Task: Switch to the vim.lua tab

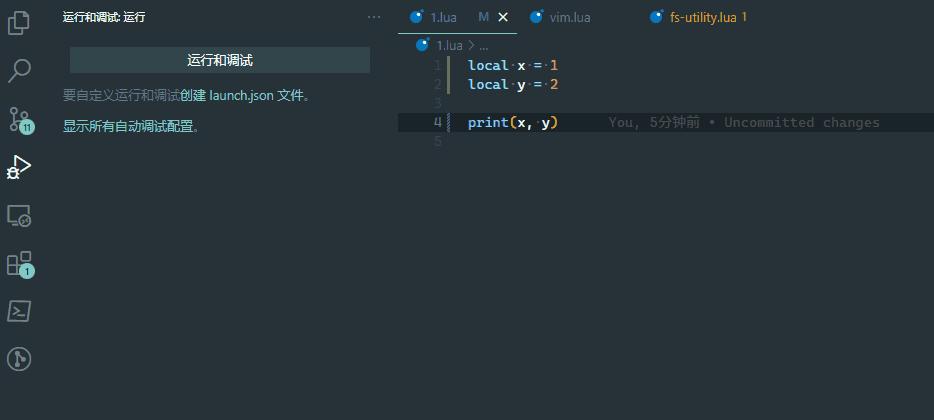Action: tap(570, 17)
